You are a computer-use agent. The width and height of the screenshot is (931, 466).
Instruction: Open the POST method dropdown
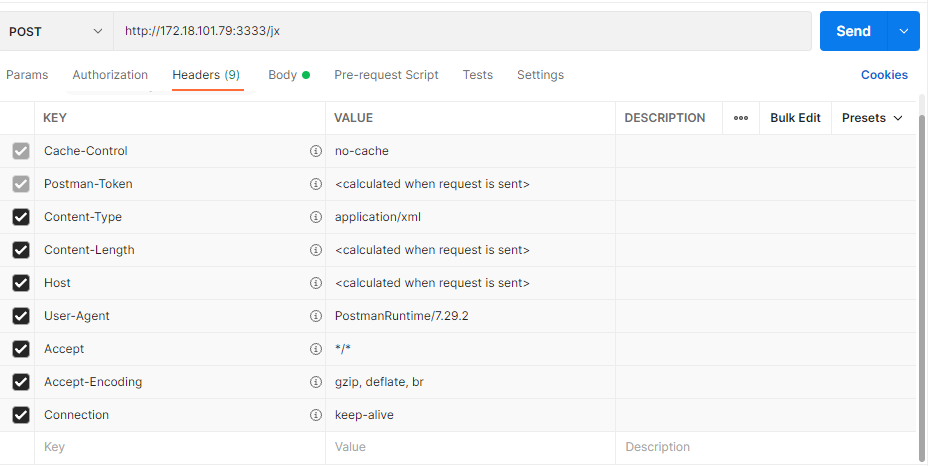coord(56,31)
